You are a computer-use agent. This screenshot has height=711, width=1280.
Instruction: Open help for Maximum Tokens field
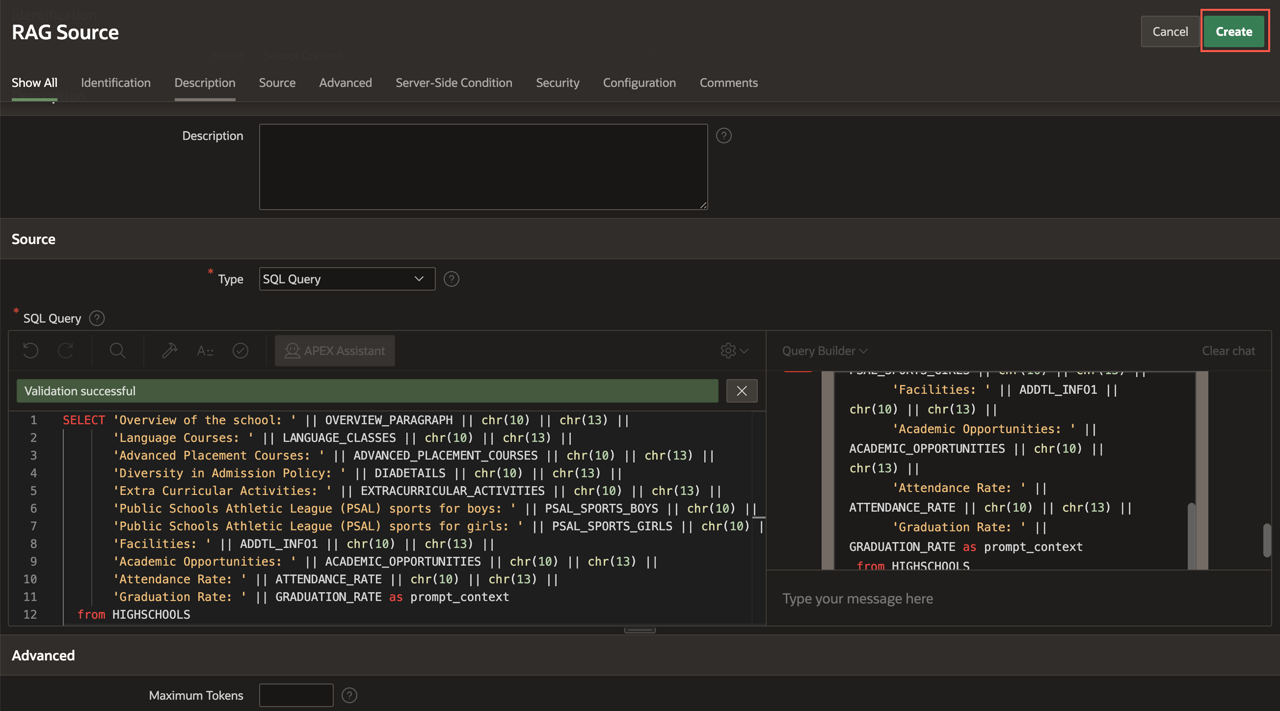point(349,695)
